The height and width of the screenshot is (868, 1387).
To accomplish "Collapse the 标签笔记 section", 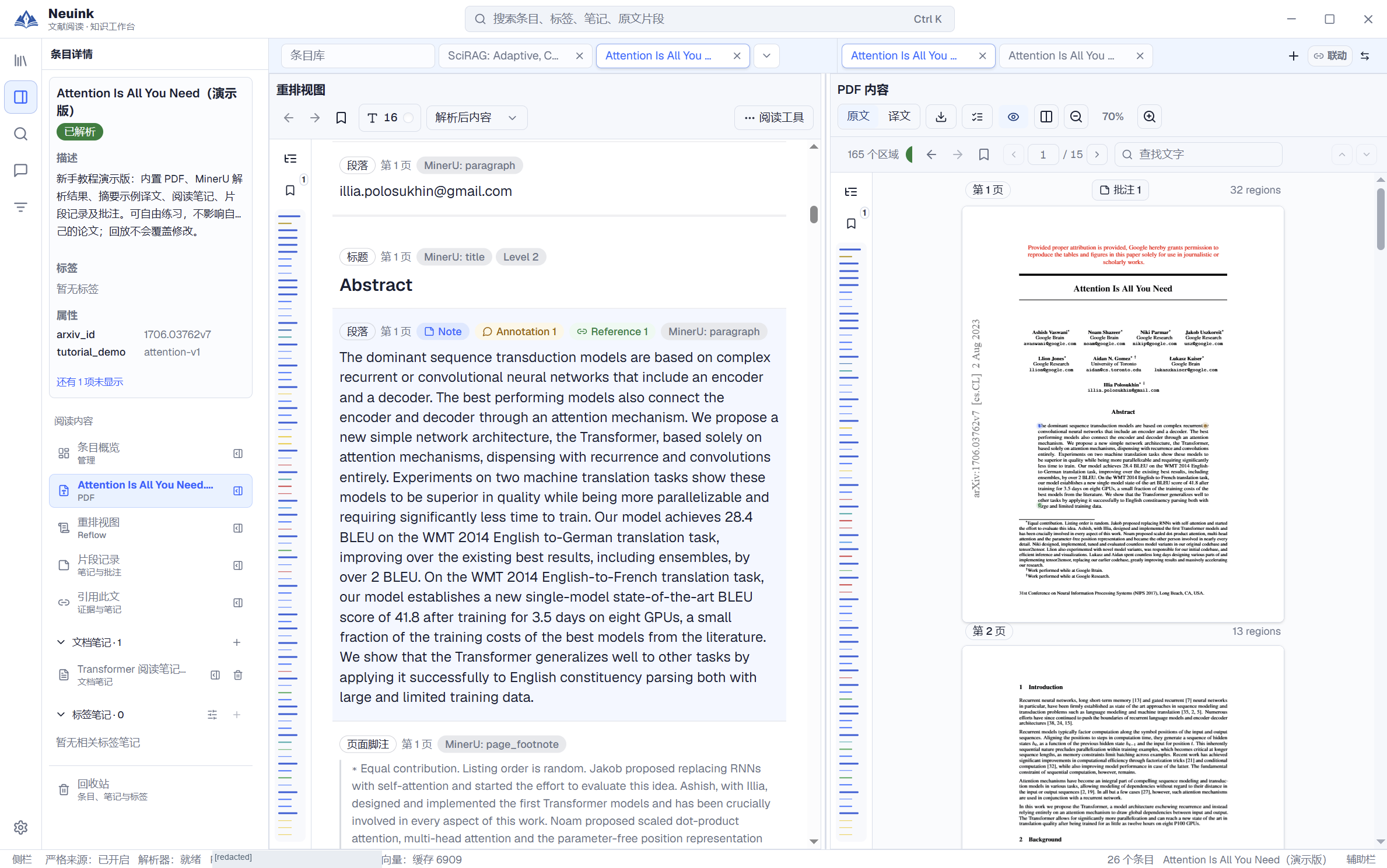I will pyautogui.click(x=61, y=715).
